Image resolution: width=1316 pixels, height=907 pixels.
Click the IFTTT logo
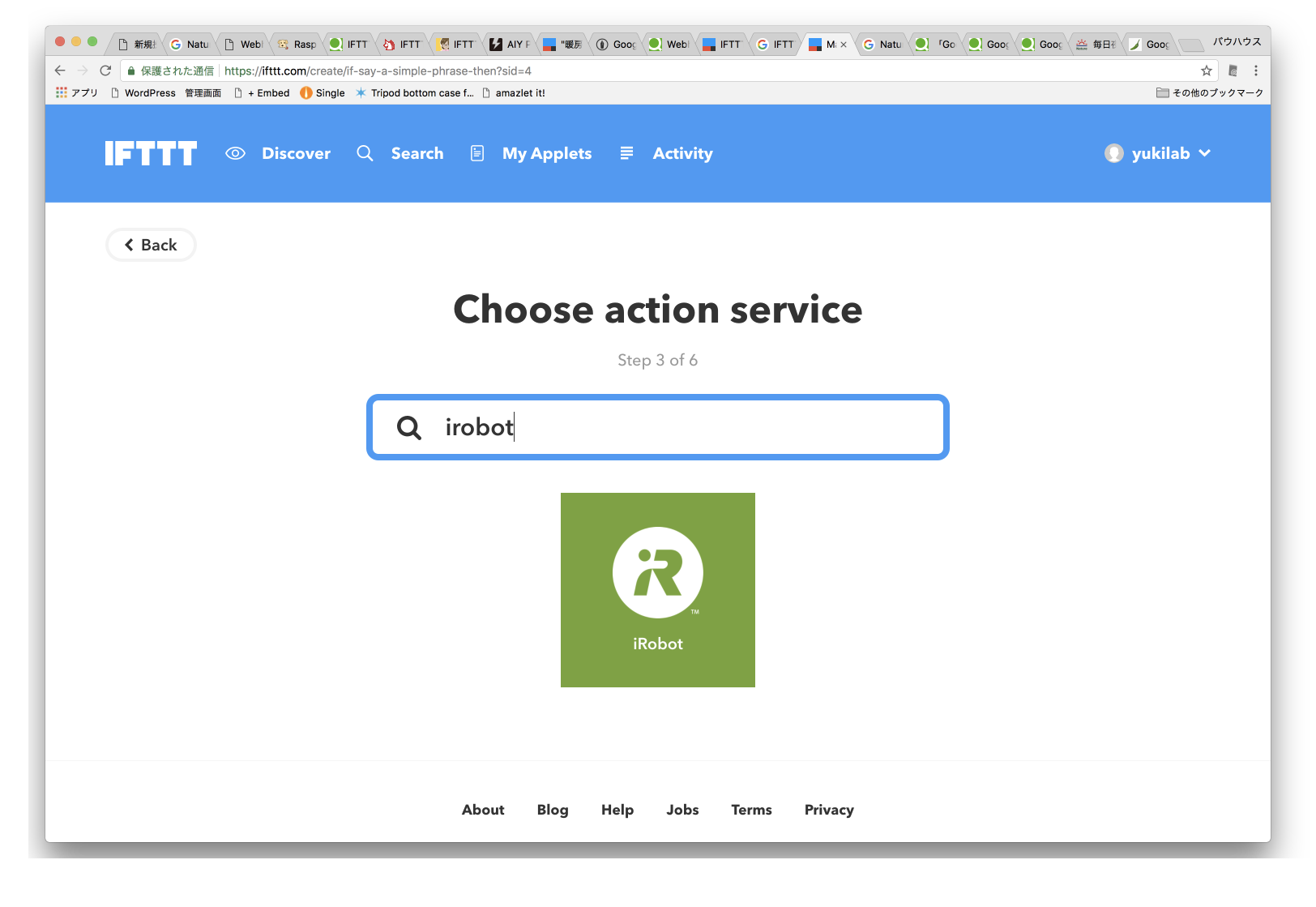click(x=151, y=153)
